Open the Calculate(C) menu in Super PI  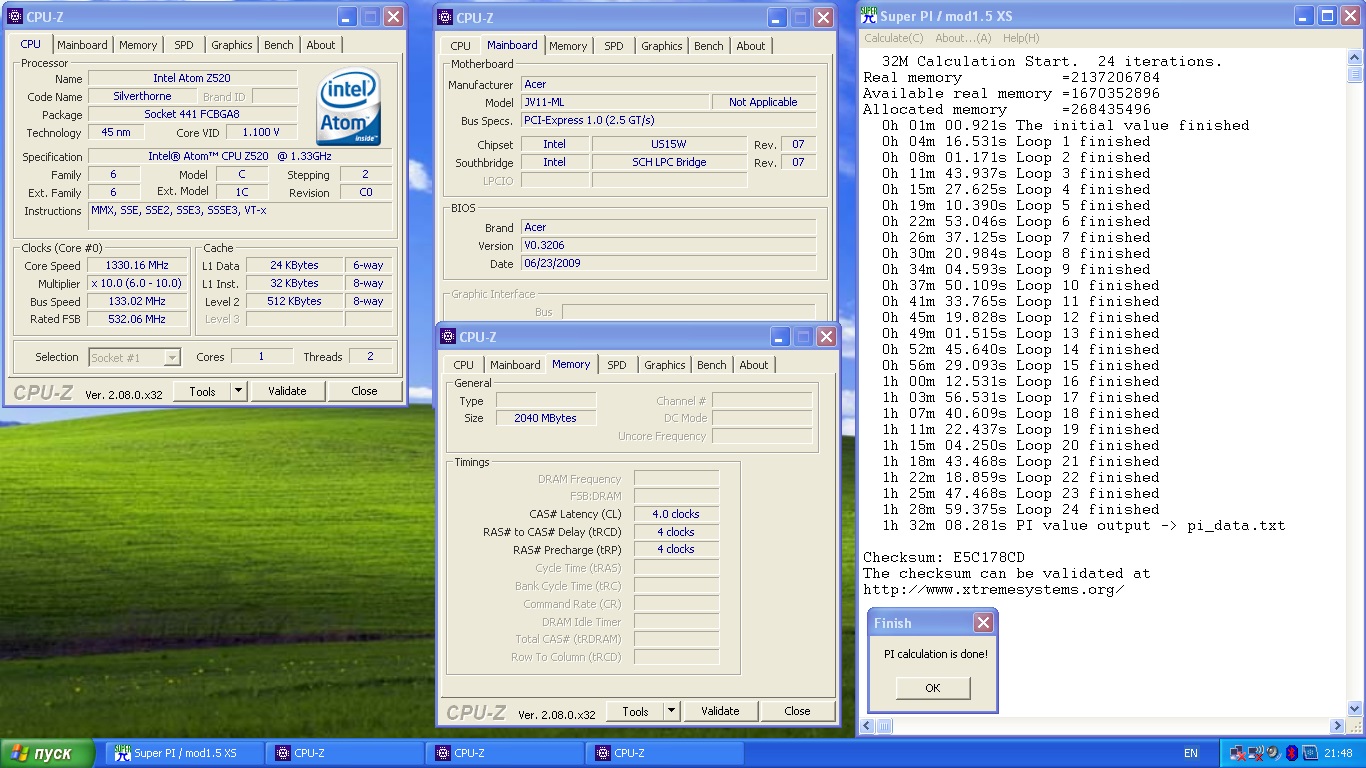pos(894,38)
